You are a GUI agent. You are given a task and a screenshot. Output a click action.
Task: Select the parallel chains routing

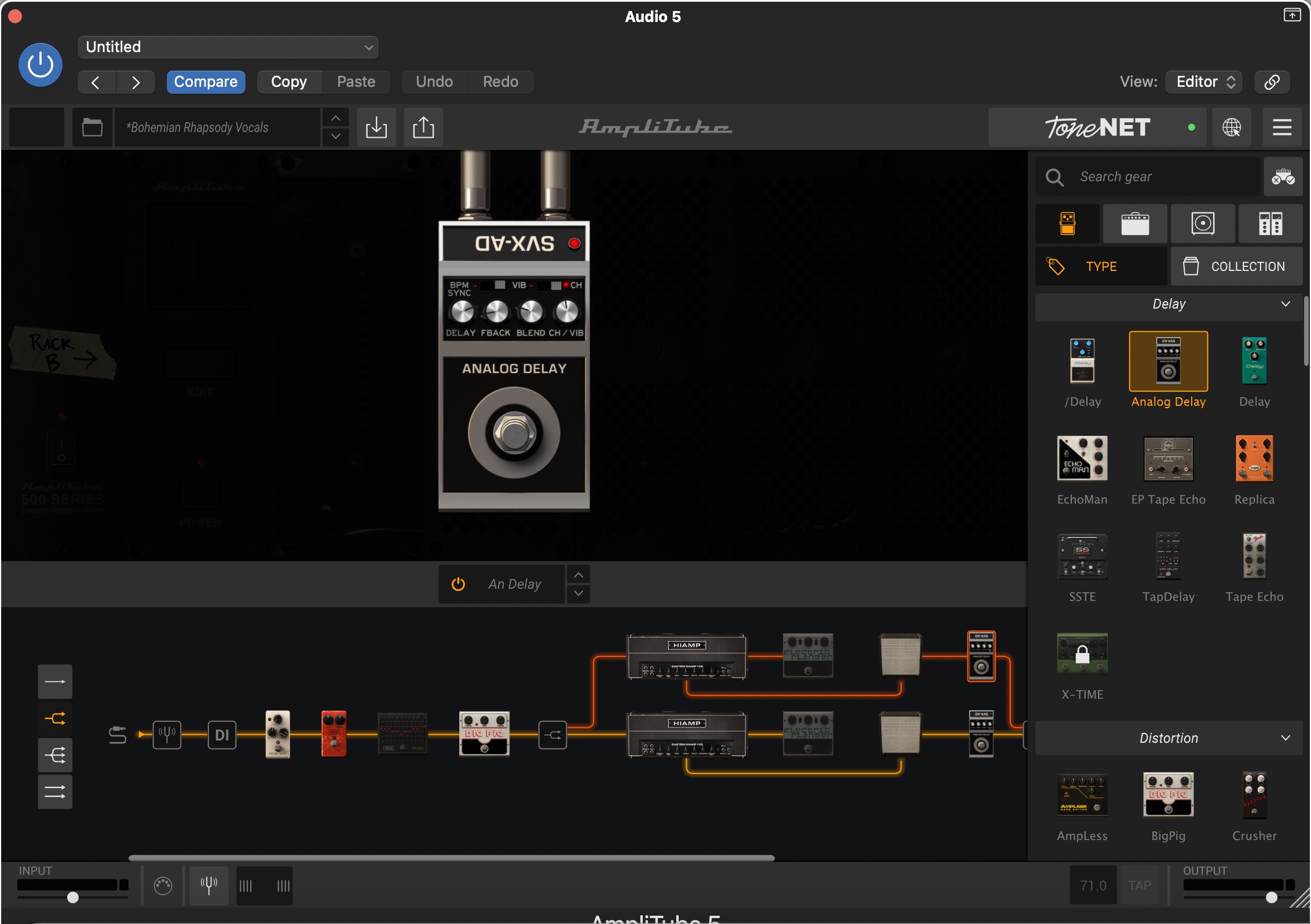click(x=55, y=791)
